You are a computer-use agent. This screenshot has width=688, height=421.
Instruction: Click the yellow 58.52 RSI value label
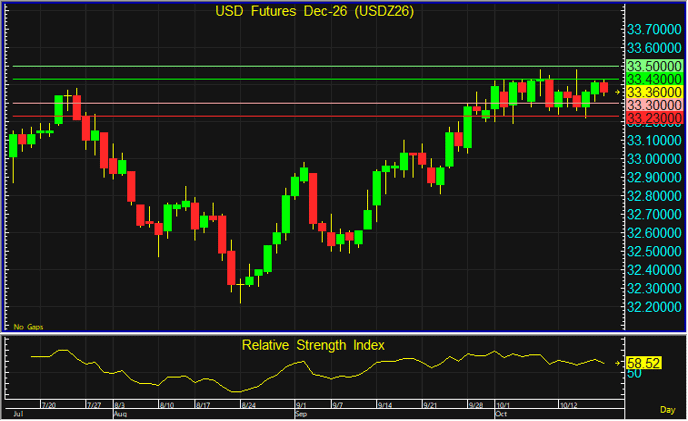(x=644, y=363)
